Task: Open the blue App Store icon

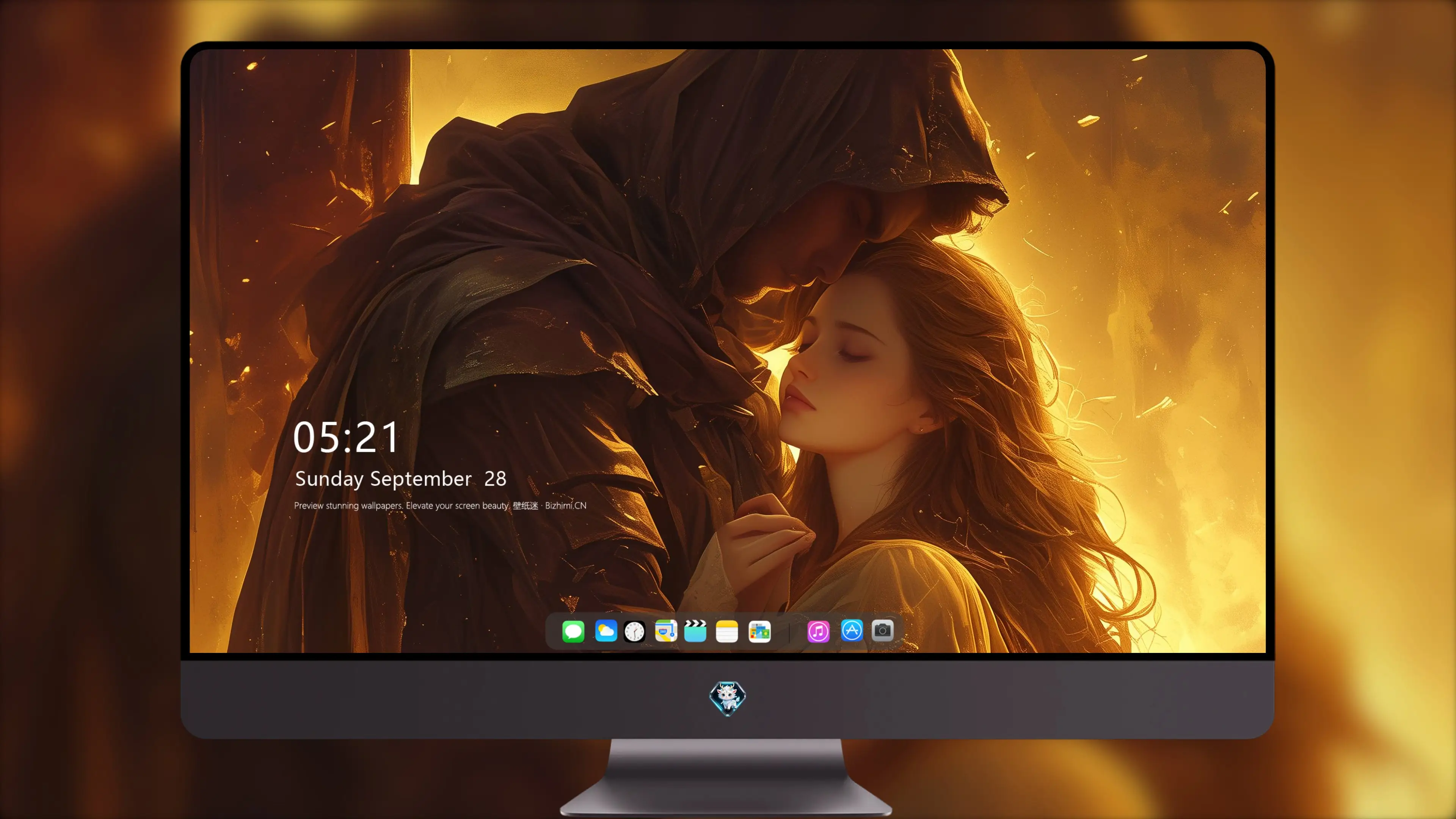Action: coord(852,630)
